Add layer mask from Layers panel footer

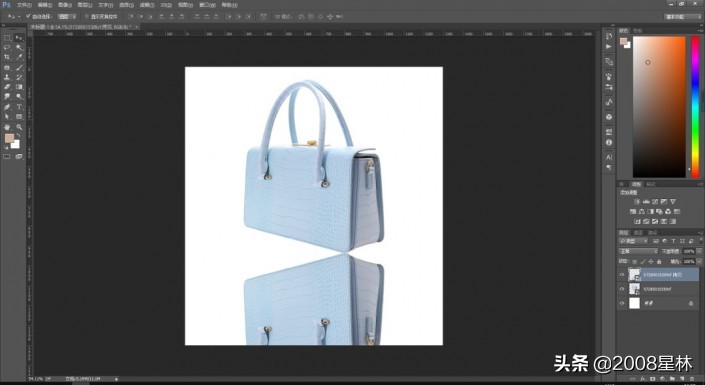click(652, 379)
